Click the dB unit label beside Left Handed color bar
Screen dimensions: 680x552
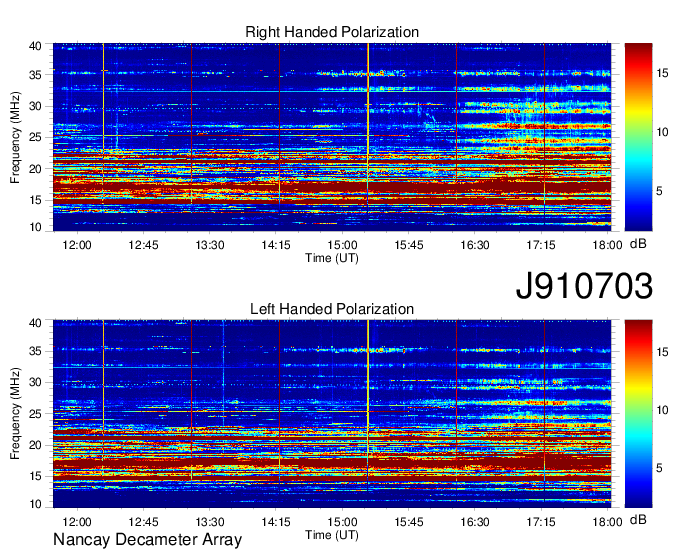(x=638, y=519)
